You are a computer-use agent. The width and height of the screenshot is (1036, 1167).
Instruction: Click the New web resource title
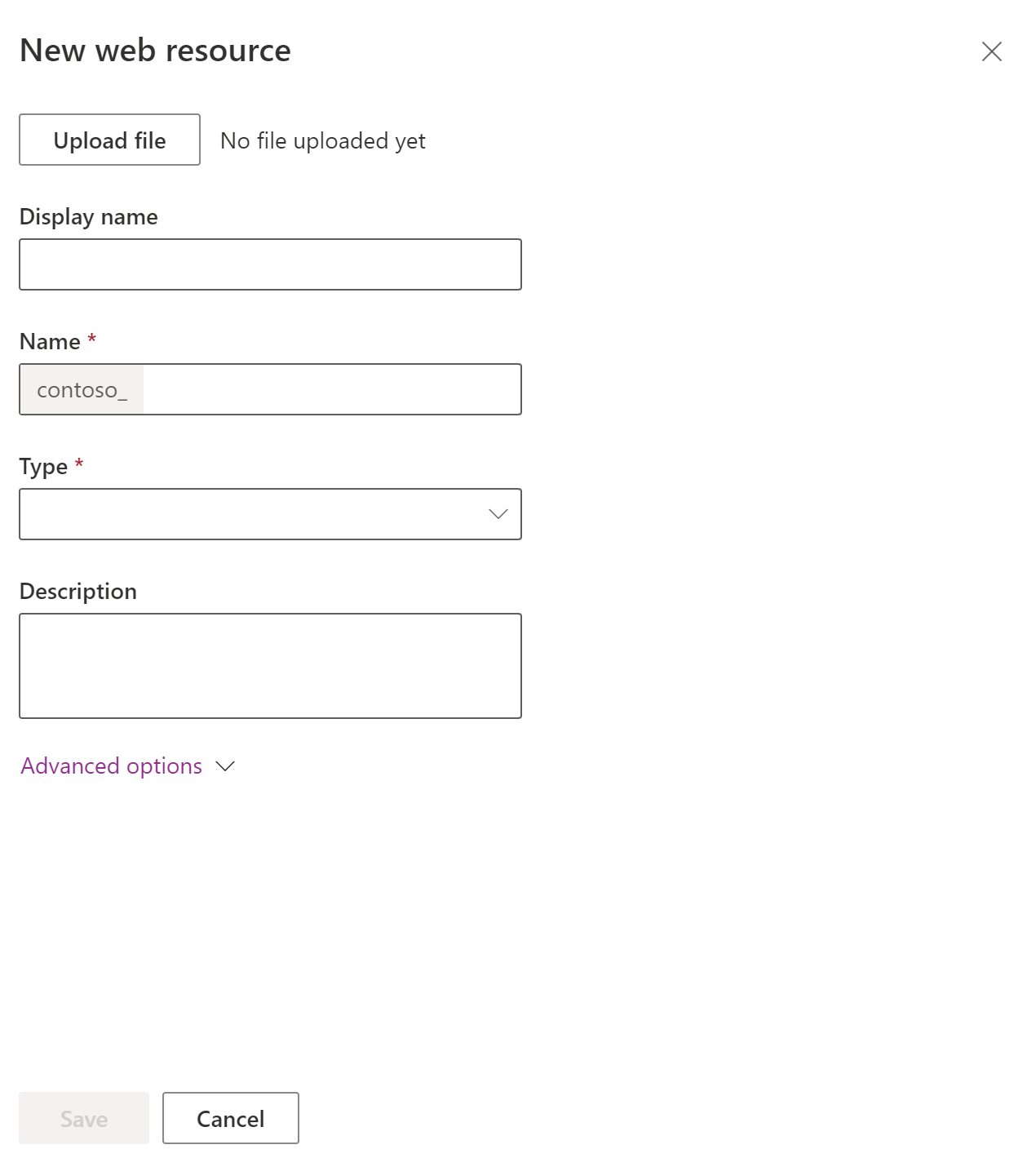pos(155,49)
